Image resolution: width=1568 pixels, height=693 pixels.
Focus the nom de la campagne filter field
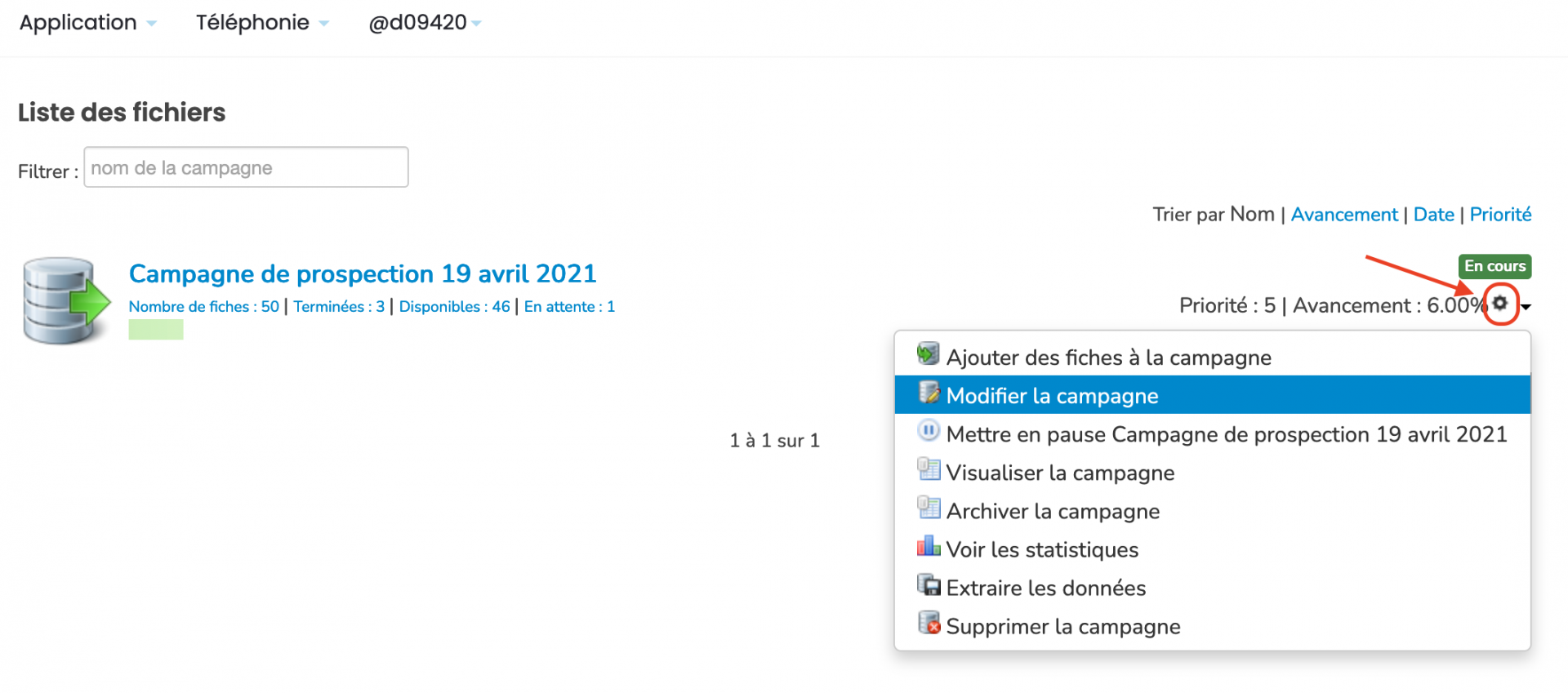click(246, 167)
